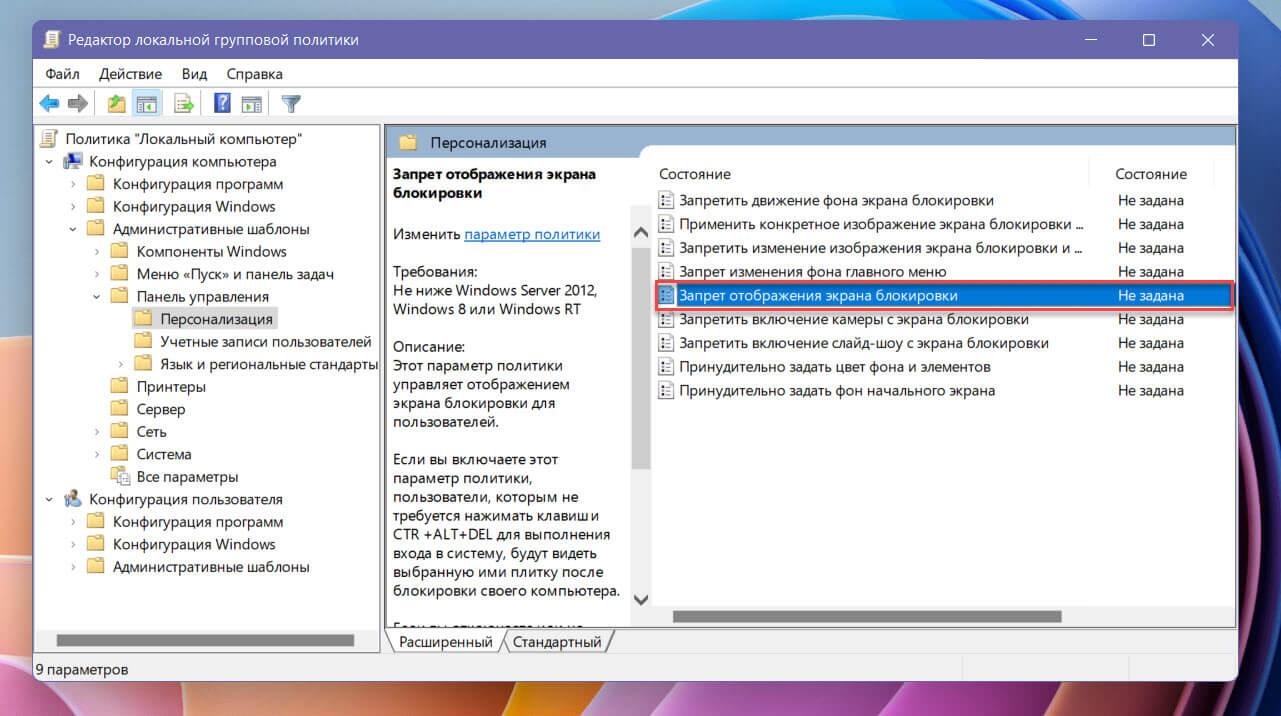
Task: Click the policy icon for Применить конкретное изображение
Action: [666, 224]
